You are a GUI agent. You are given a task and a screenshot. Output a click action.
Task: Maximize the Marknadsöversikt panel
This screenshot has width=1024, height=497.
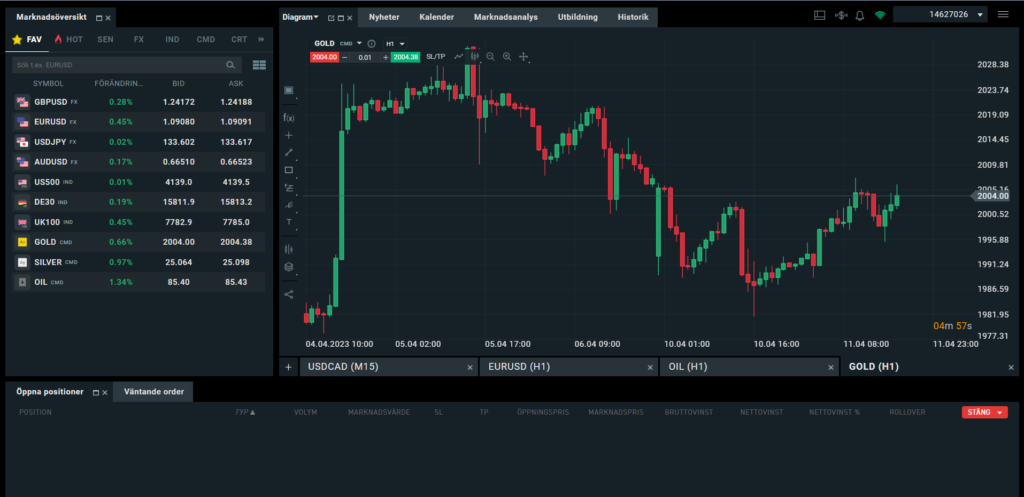[x=99, y=18]
